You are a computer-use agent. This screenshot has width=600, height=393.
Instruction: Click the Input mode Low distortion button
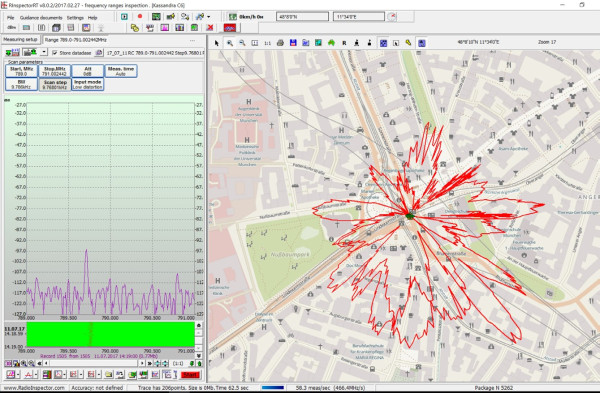(x=88, y=85)
